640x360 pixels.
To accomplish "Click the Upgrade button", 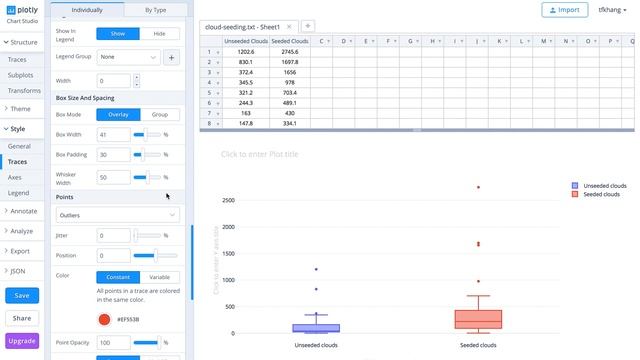I will tap(22, 341).
